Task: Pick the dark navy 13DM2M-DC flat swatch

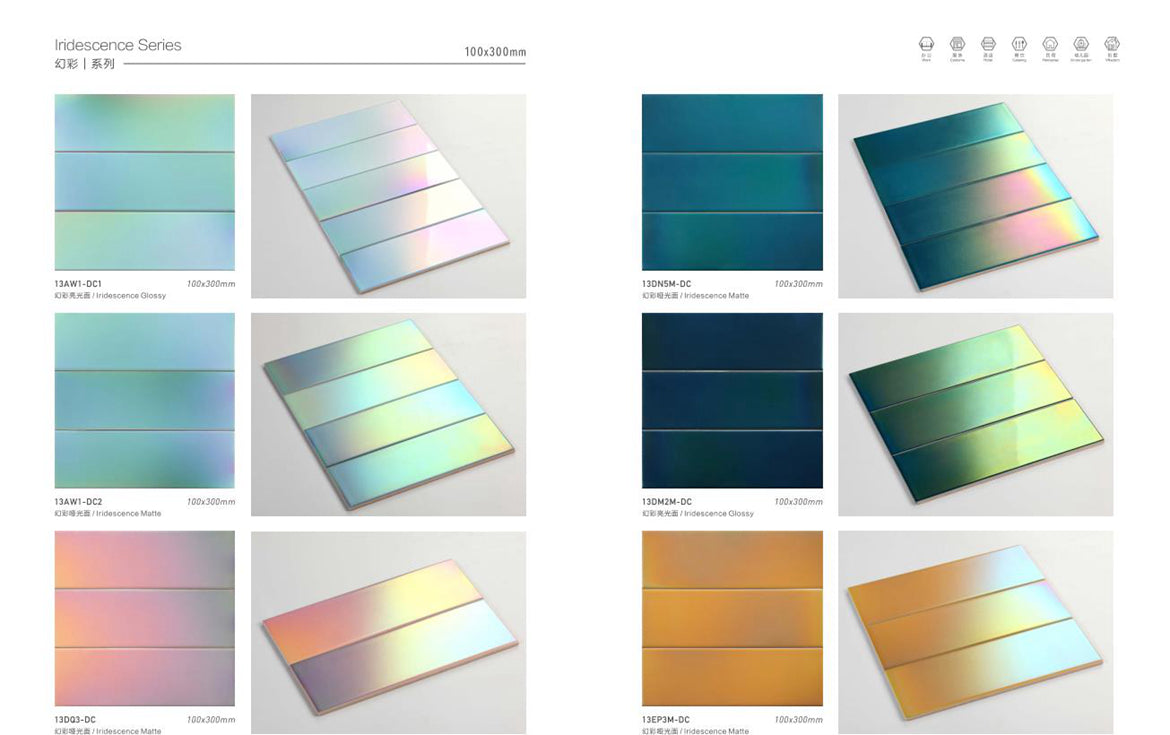Action: coord(732,400)
